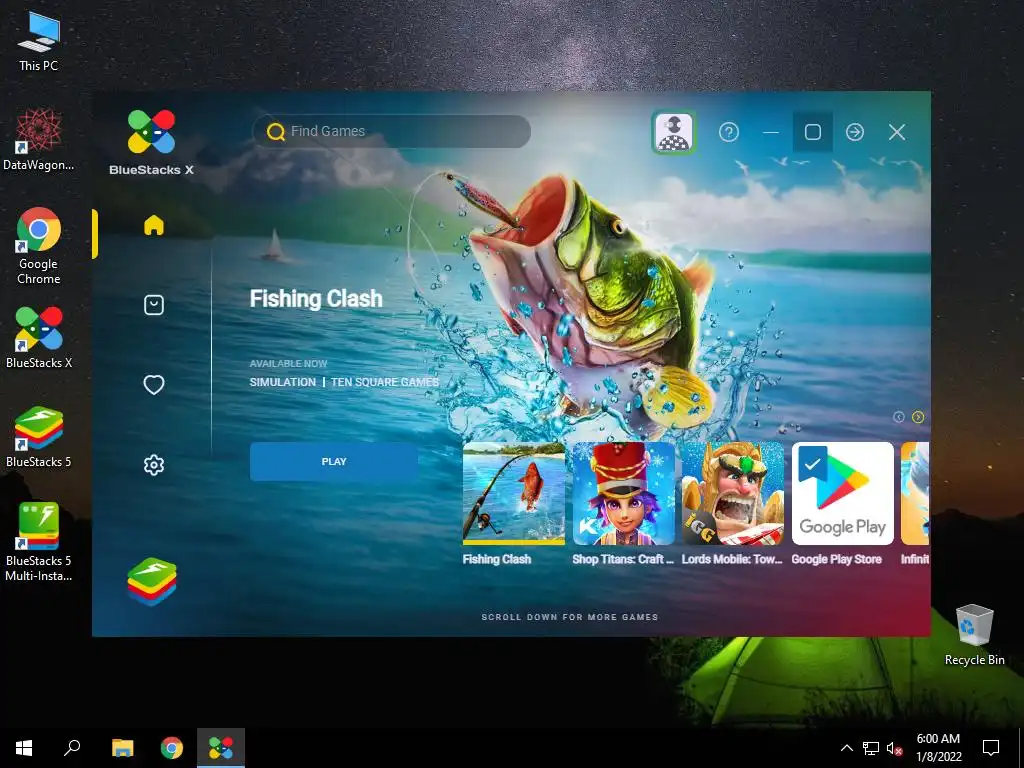The image size is (1024, 768).
Task: Open the user profile avatar
Action: point(674,132)
